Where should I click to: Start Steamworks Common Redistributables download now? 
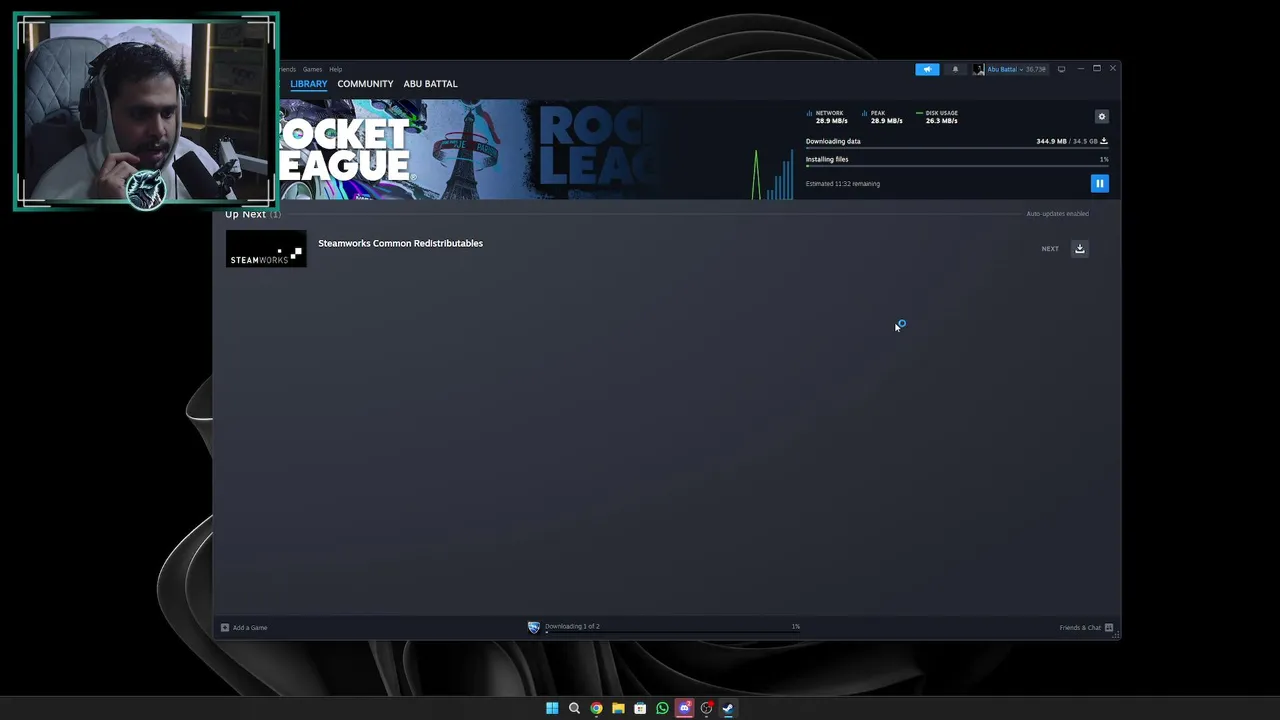[x=1080, y=248]
